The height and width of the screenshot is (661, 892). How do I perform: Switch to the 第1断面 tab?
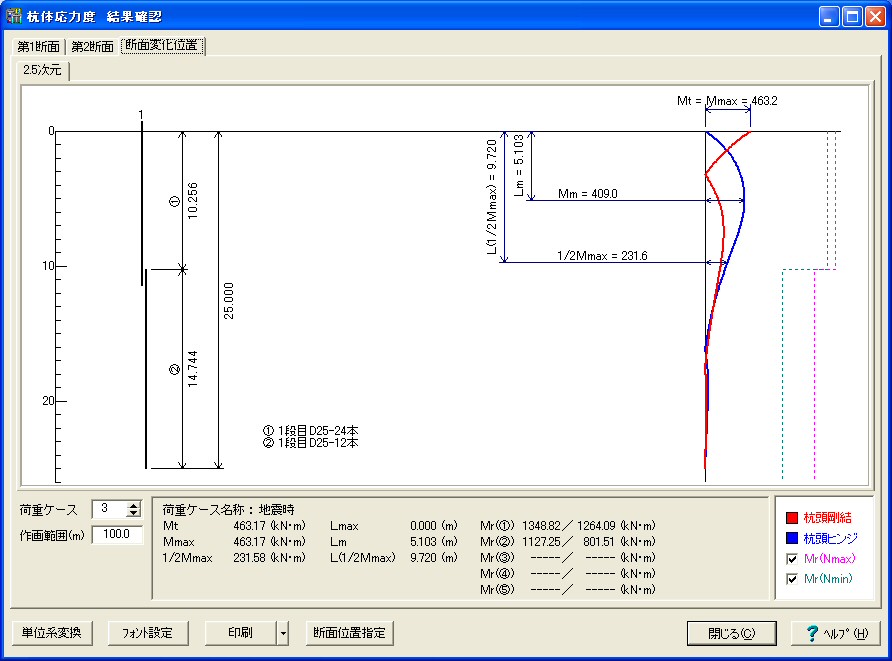pos(38,46)
